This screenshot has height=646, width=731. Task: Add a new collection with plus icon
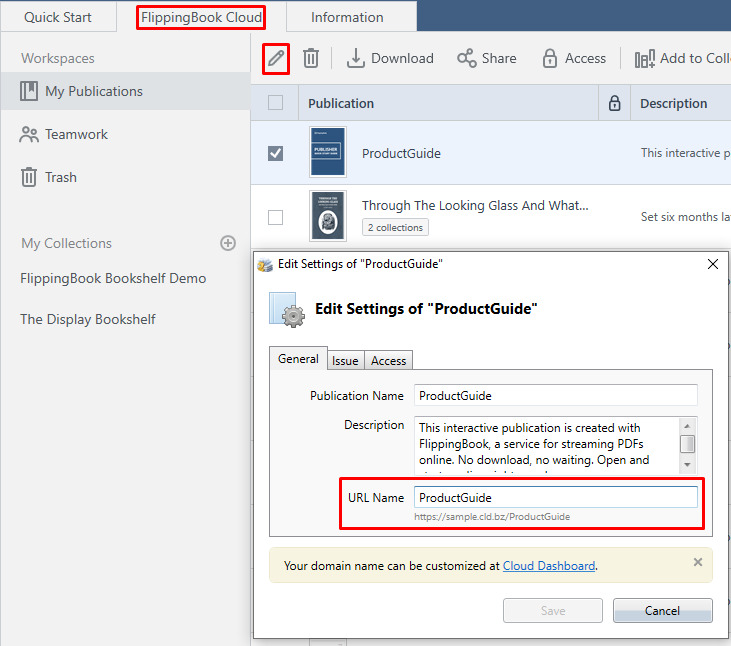228,243
